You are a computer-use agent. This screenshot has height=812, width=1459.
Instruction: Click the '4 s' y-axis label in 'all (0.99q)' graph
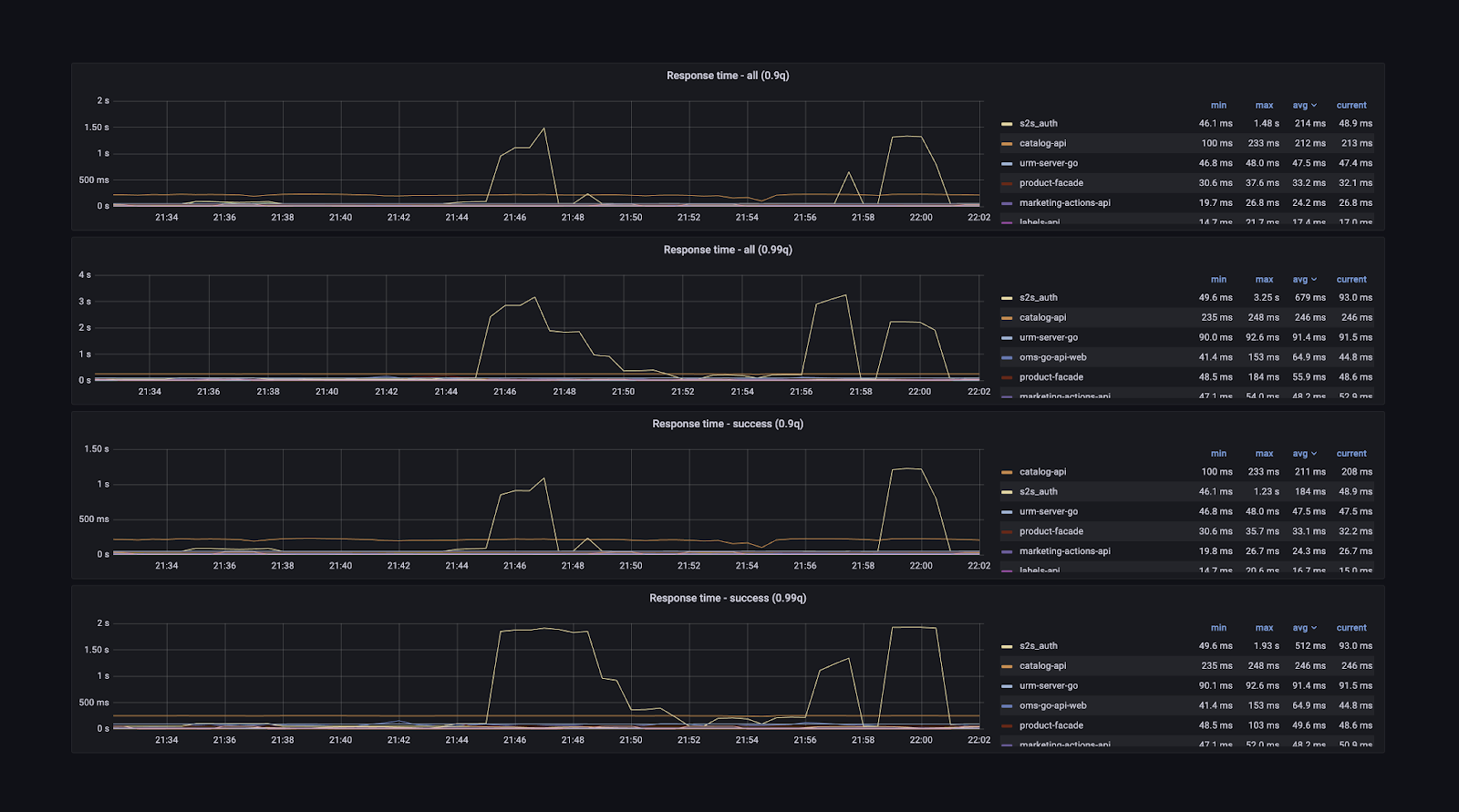[x=85, y=275]
